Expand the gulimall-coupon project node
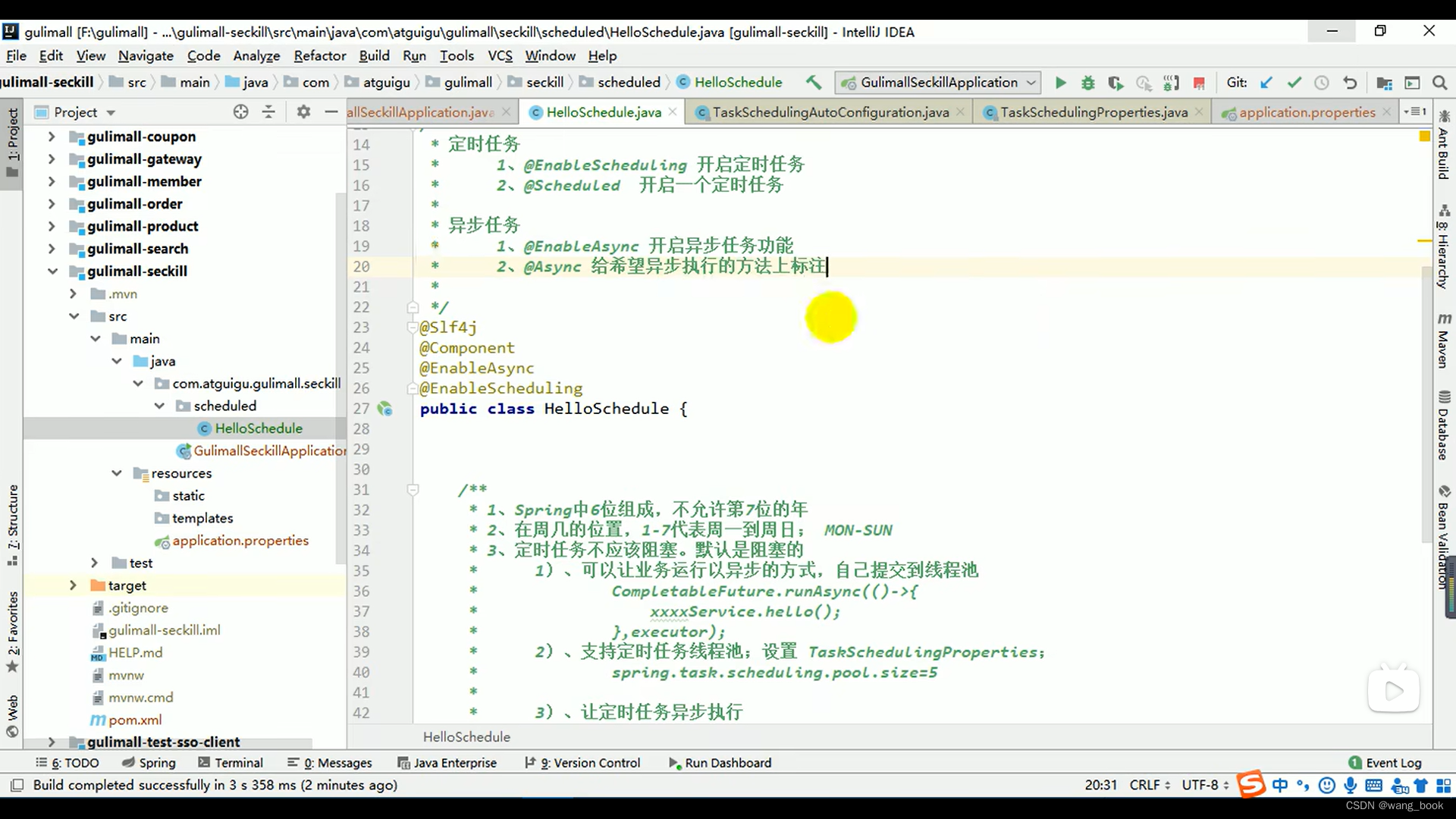The image size is (1456, 819). pyautogui.click(x=51, y=136)
